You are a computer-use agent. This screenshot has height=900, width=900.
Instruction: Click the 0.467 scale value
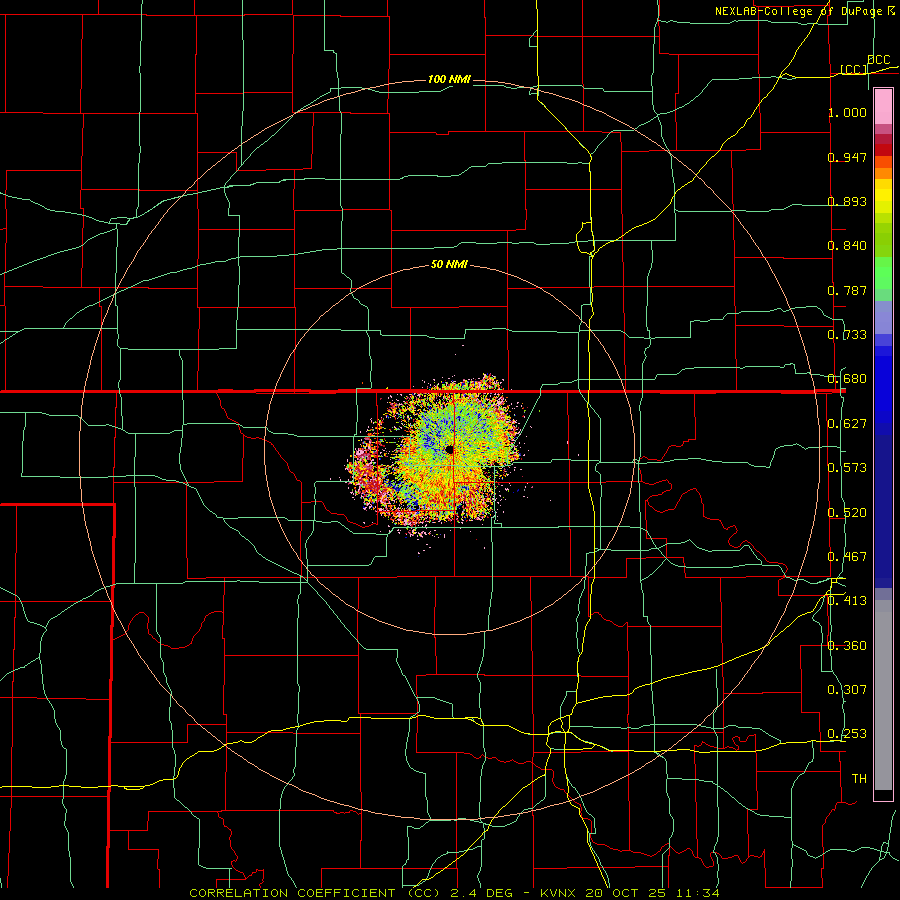[847, 557]
